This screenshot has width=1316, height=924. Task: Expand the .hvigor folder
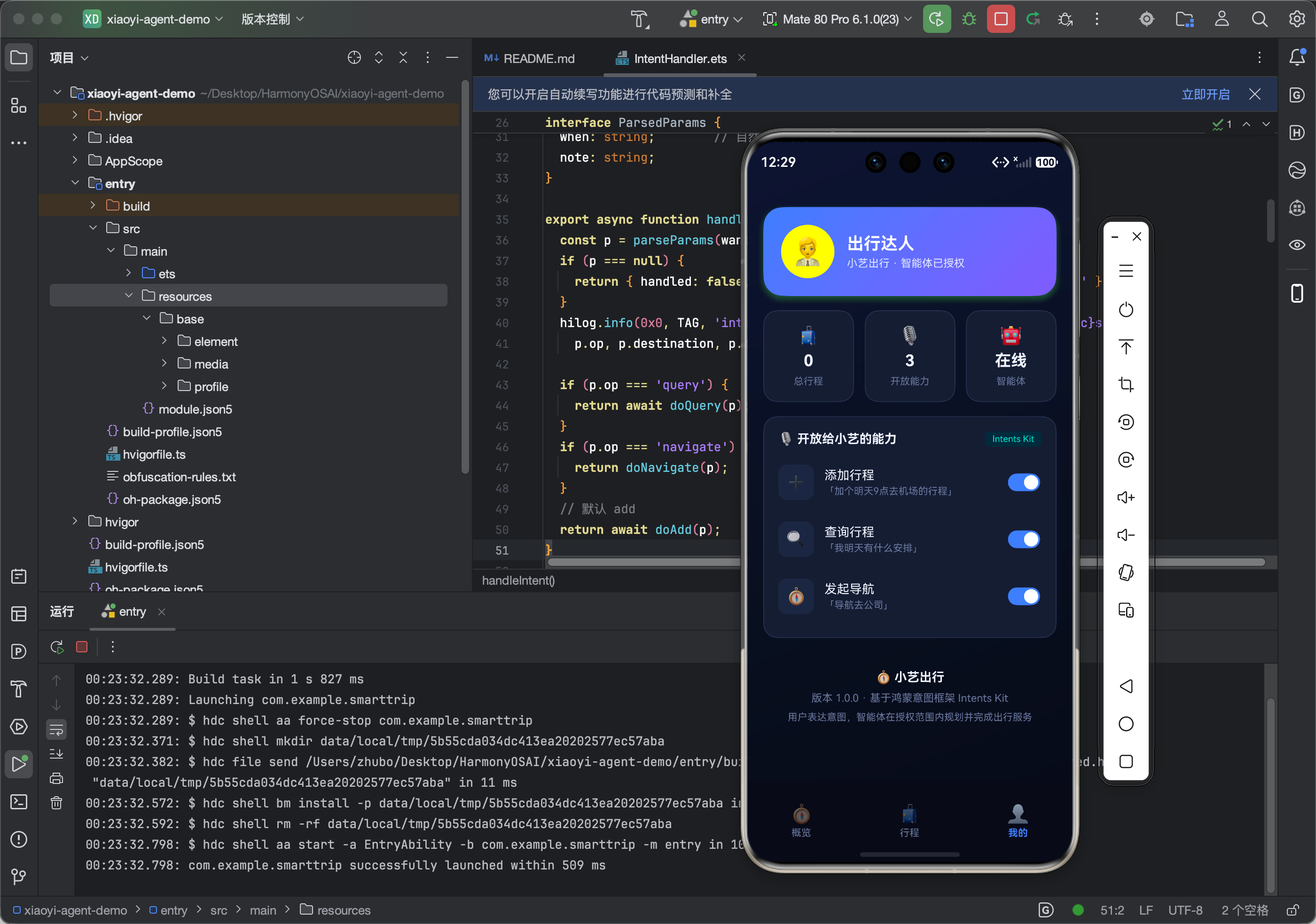point(75,115)
